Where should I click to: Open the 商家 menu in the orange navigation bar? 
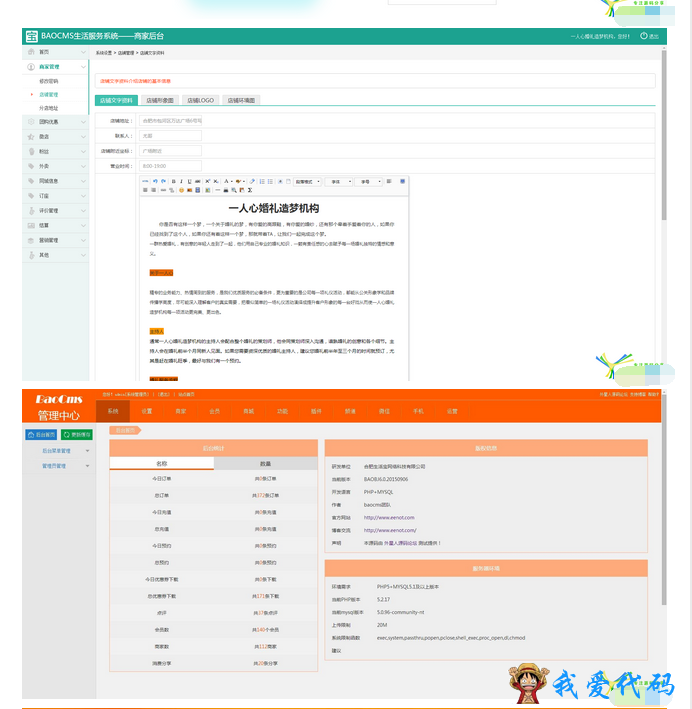pyautogui.click(x=180, y=411)
